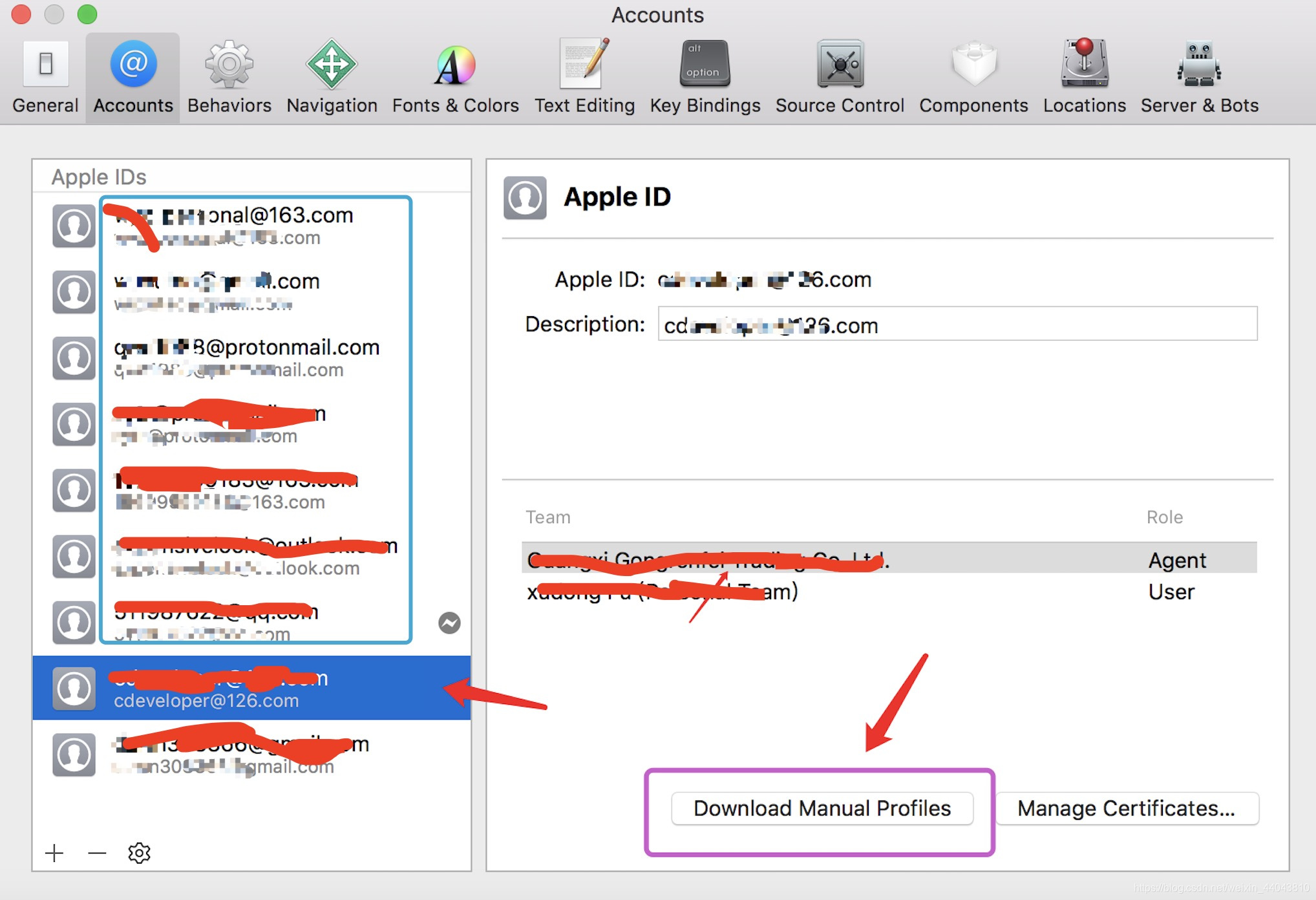Select the gmail.com account at list bottom

pos(251,754)
